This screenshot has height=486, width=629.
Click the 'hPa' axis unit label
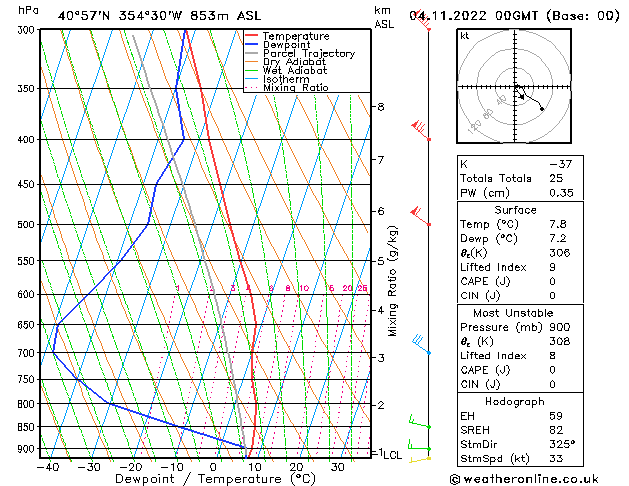(28, 10)
